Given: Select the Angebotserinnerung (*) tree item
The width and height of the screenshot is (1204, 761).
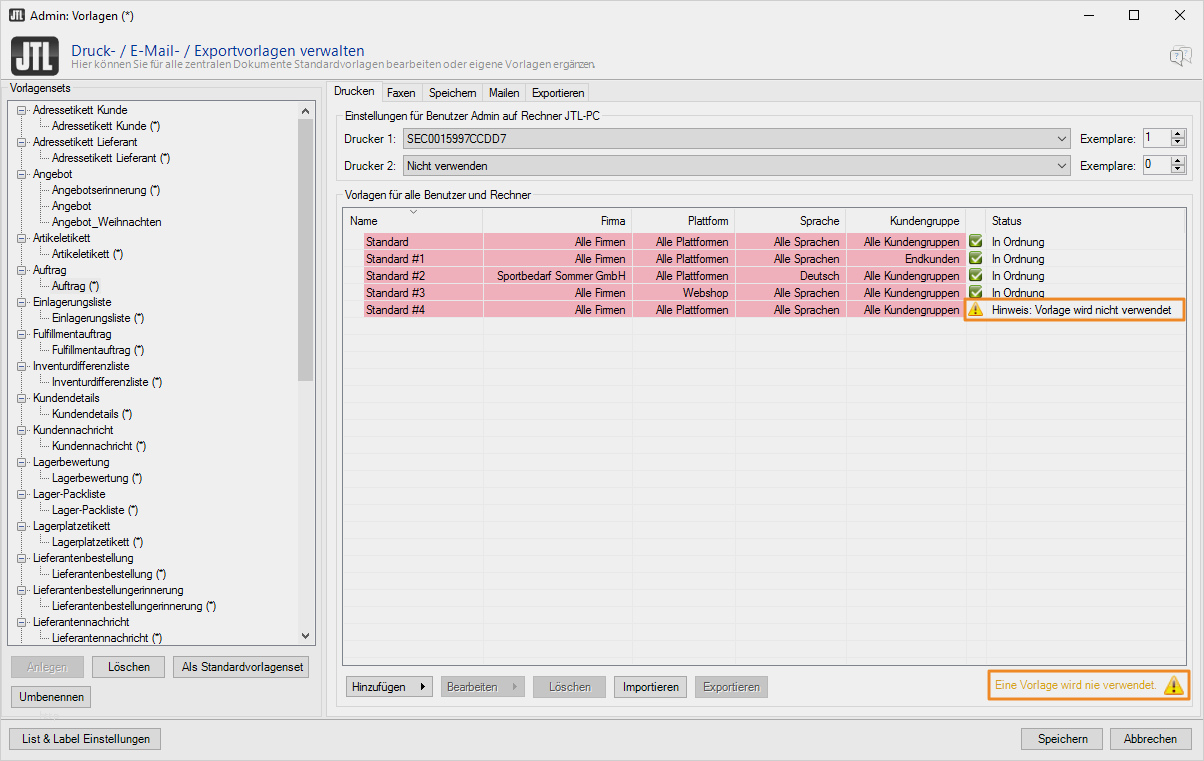Looking at the screenshot, I should tap(106, 190).
